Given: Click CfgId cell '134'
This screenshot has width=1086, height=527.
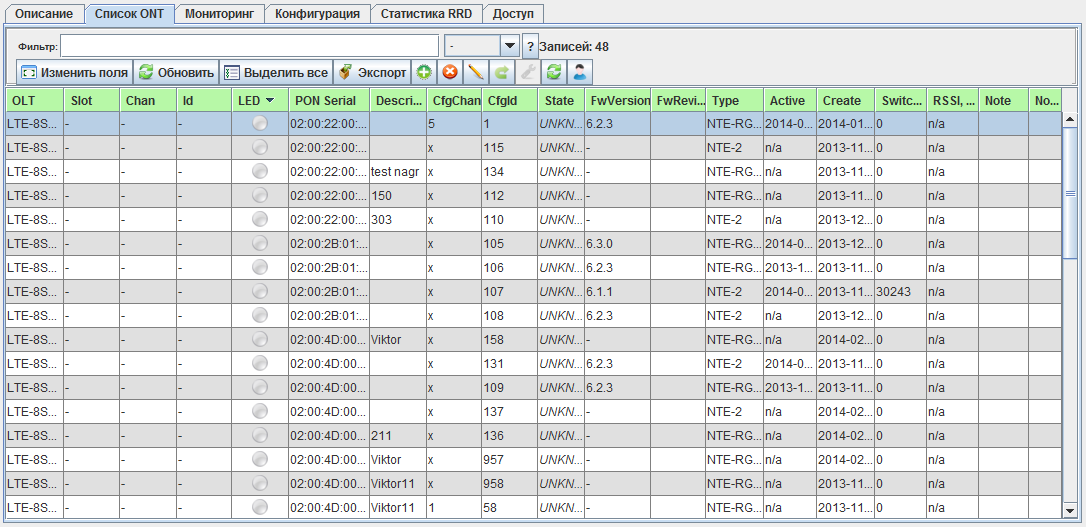Looking at the screenshot, I should pos(510,172).
